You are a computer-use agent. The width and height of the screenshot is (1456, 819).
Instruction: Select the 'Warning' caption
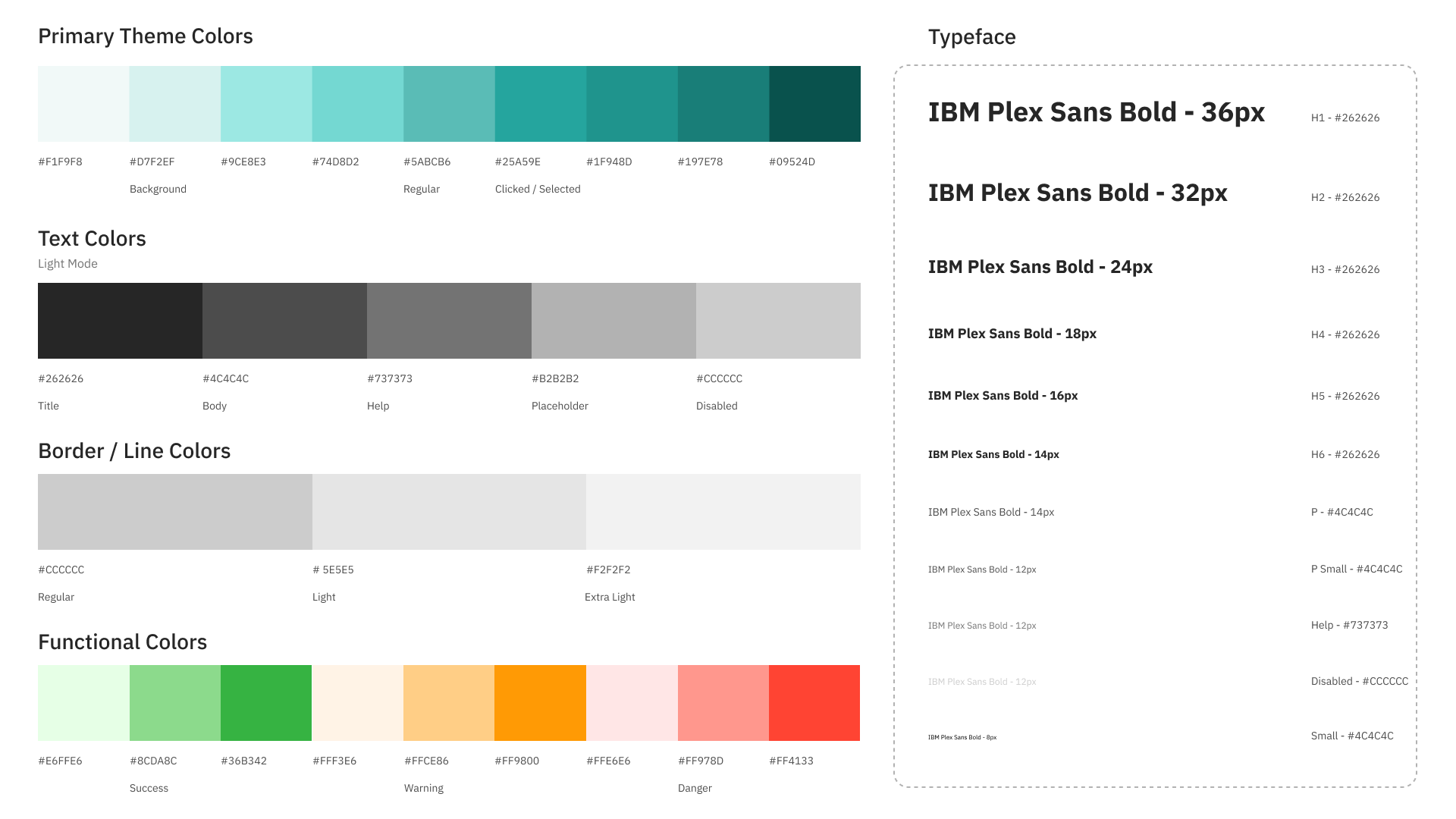pos(424,788)
